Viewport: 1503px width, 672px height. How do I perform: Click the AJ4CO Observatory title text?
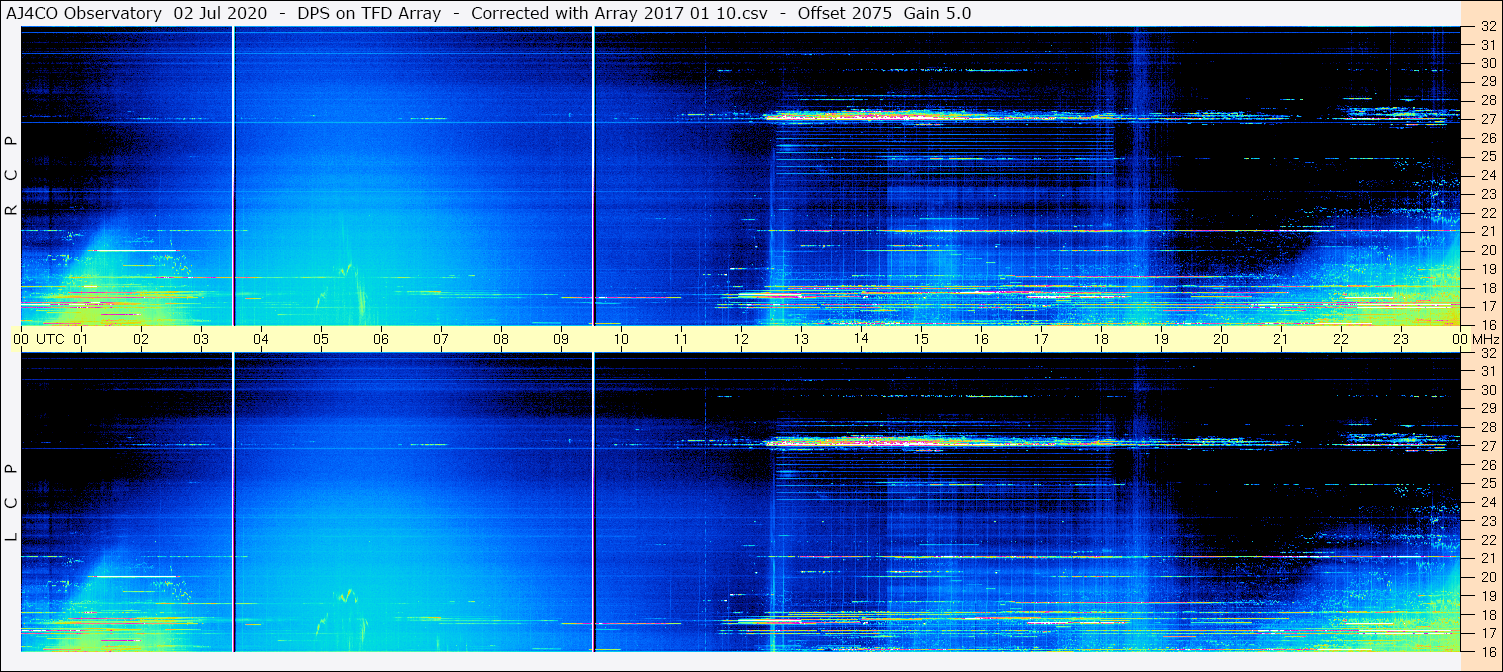click(85, 13)
